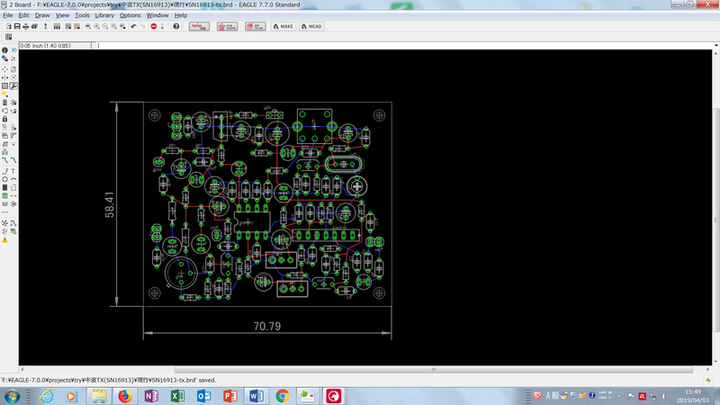
Task: Select the Info tool in left sidebar
Action: (5, 50)
